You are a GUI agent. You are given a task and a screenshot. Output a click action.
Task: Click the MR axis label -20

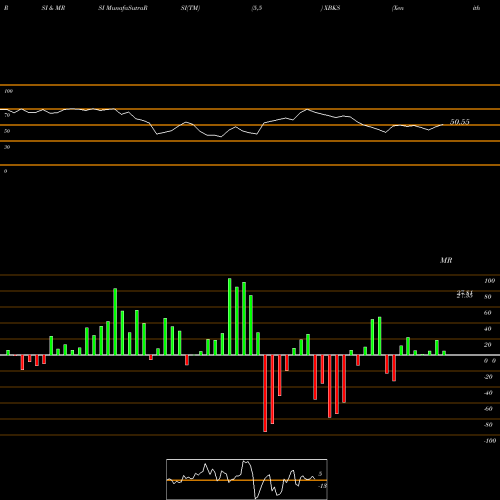click(488, 377)
